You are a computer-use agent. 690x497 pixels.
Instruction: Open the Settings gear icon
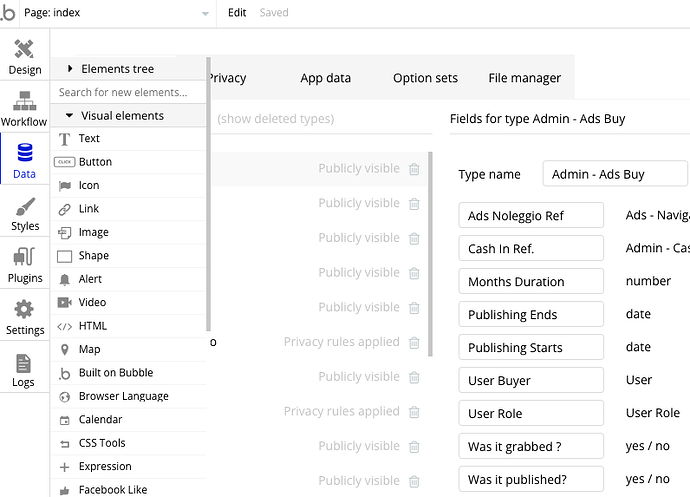25,310
